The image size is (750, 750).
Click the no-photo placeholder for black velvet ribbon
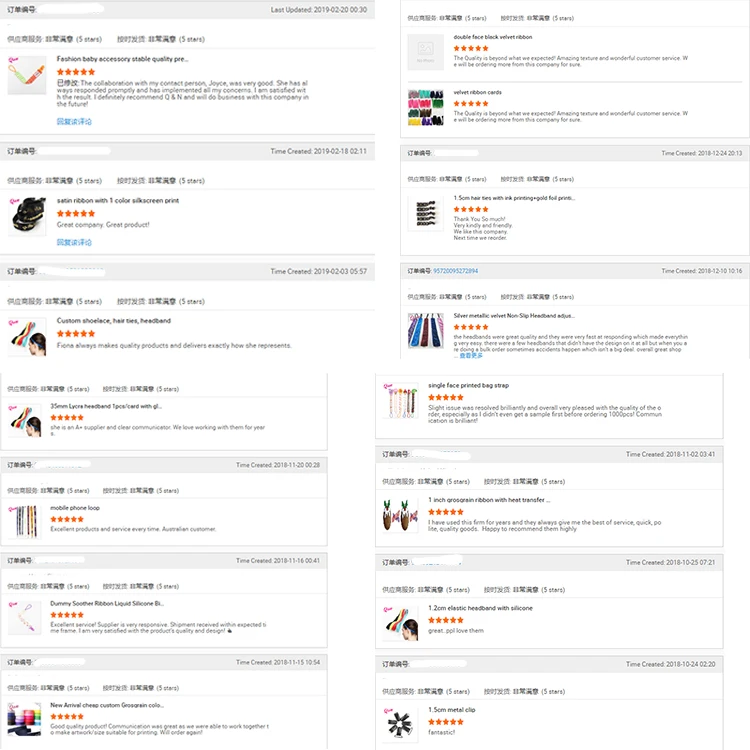coord(426,53)
